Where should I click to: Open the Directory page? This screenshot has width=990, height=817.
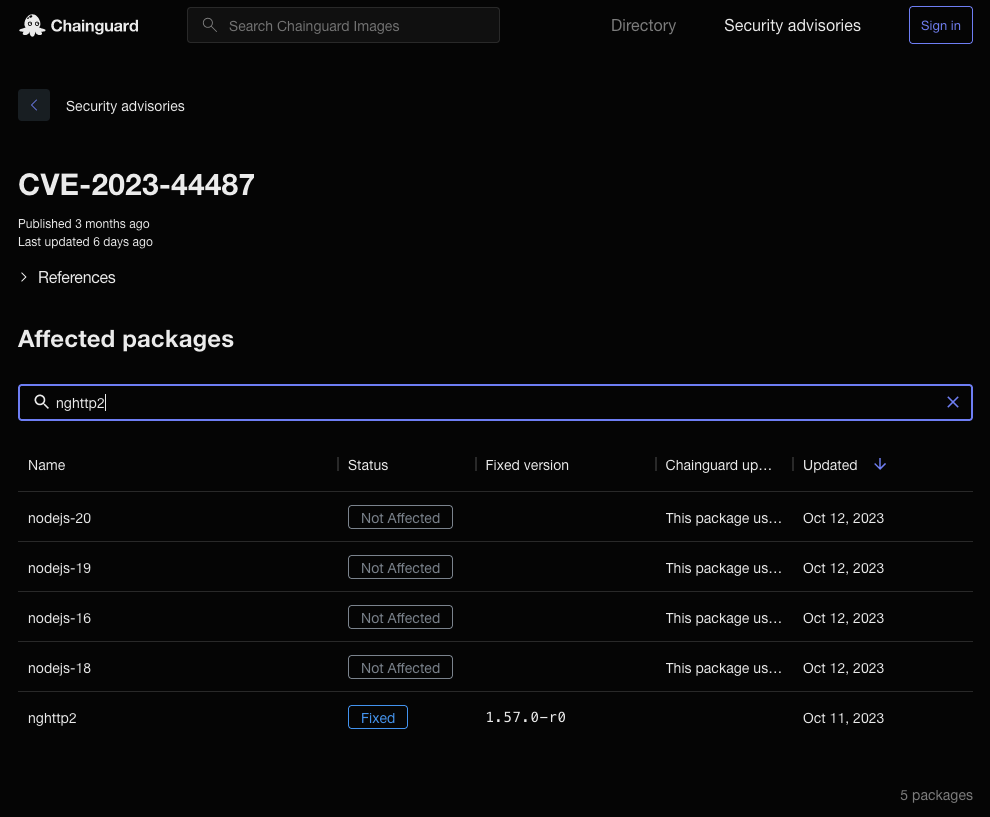coord(643,25)
